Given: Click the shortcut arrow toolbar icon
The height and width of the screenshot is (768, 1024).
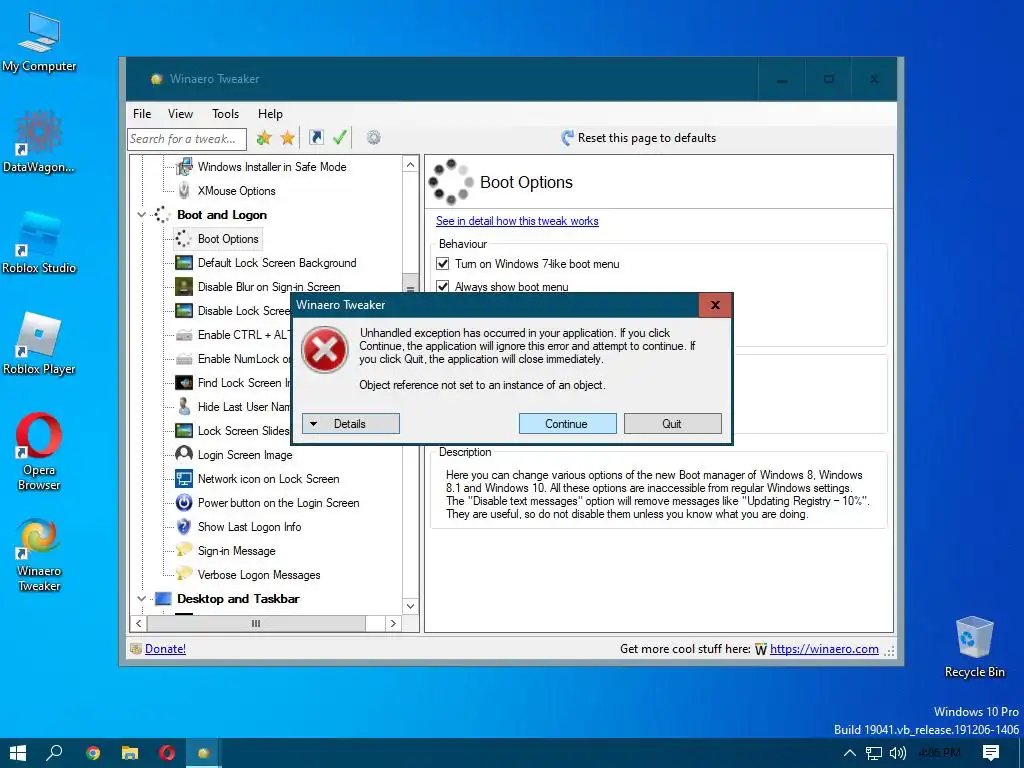Looking at the screenshot, I should (x=316, y=137).
